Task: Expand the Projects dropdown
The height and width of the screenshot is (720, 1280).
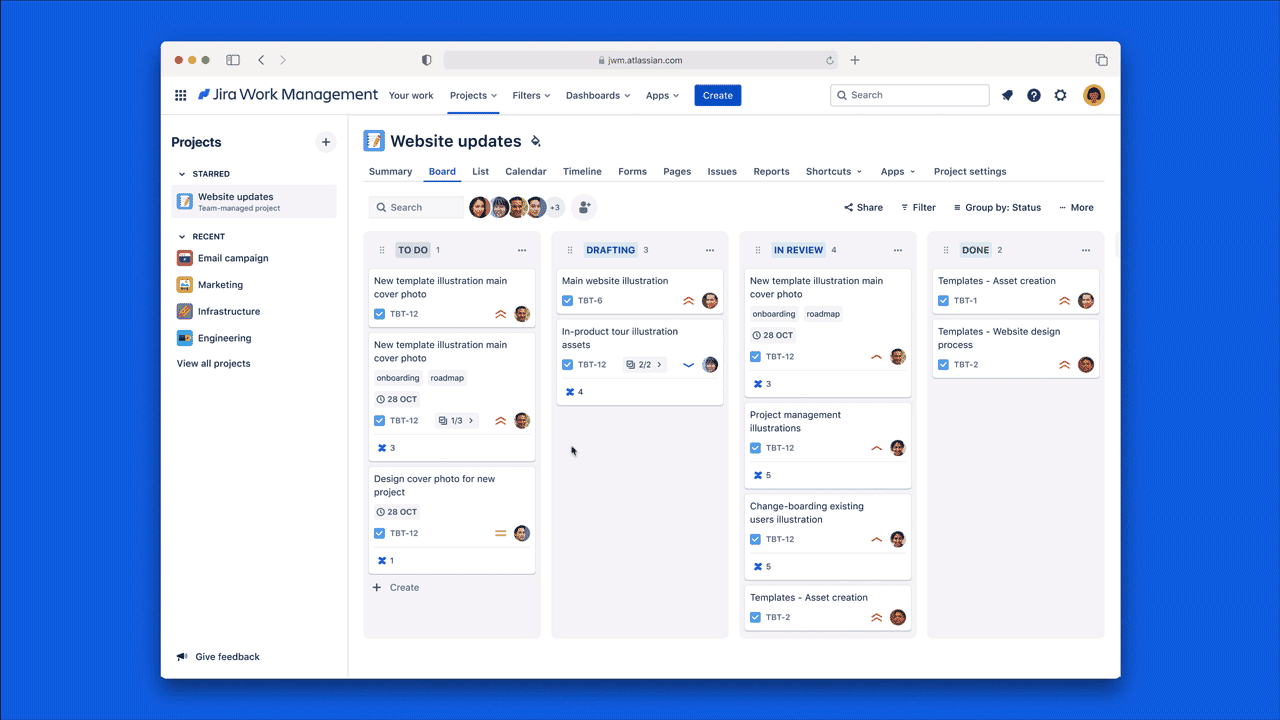Action: [473, 96]
